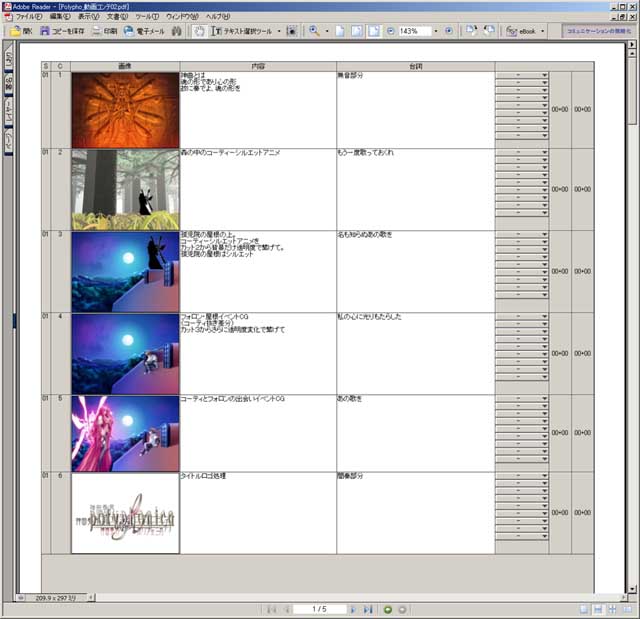This screenshot has height=619, width=640.
Task: Select the Snapshot camera tool
Action: pyautogui.click(x=291, y=31)
